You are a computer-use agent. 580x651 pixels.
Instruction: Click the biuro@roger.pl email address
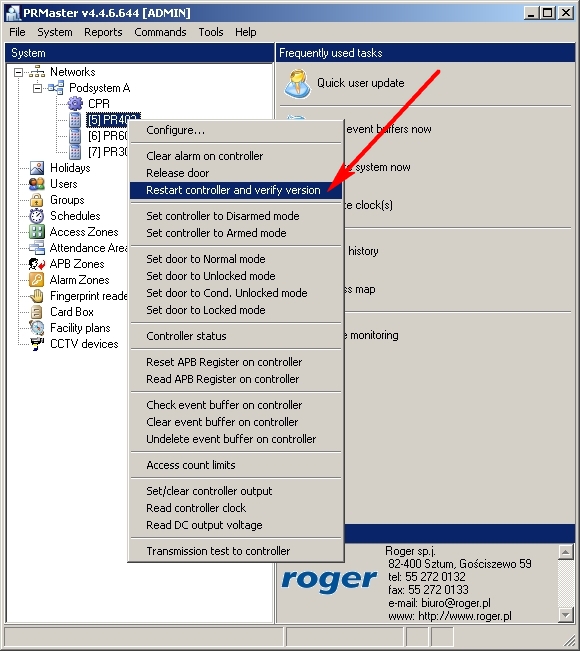pos(456,603)
